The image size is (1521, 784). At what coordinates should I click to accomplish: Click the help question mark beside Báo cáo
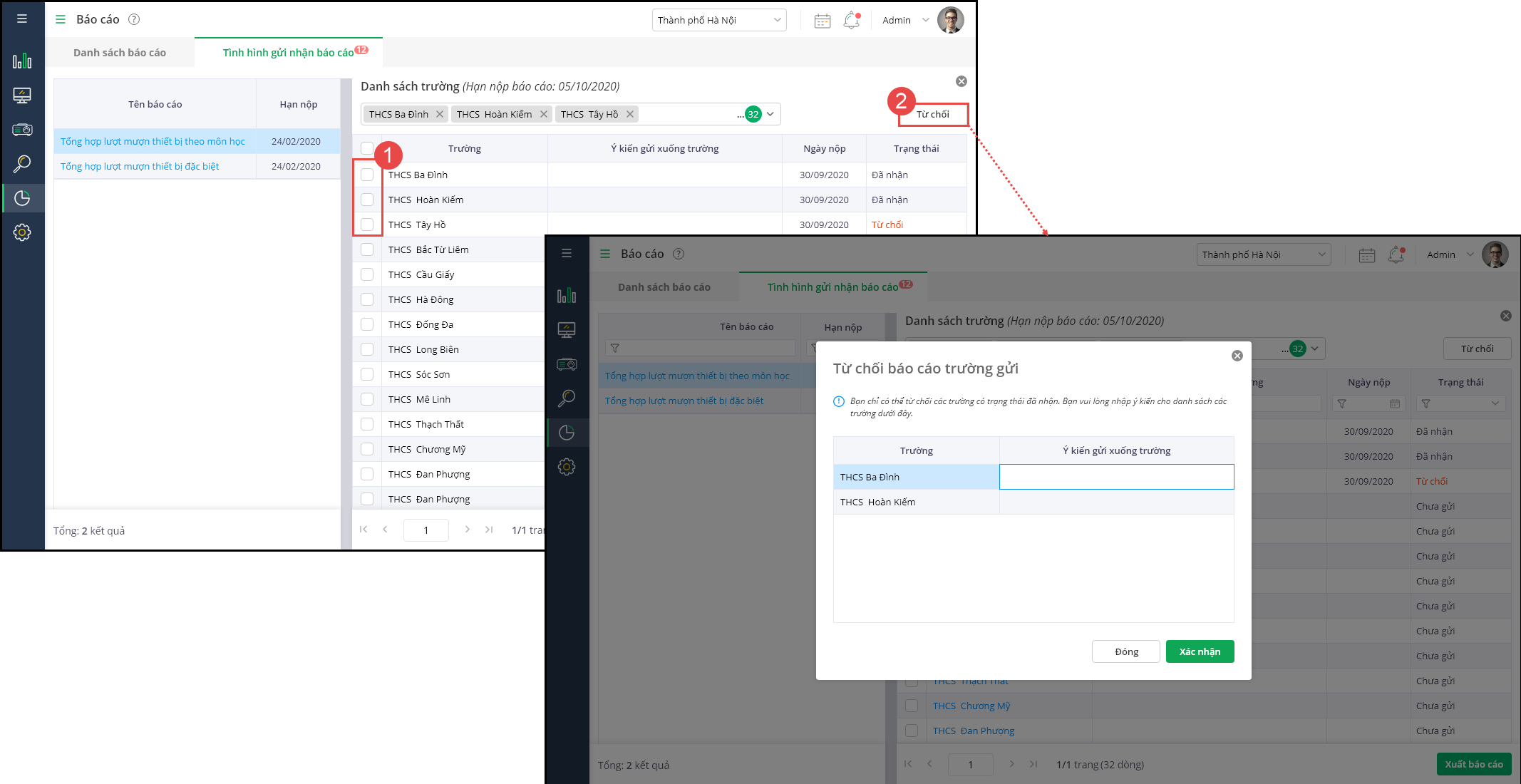[134, 20]
